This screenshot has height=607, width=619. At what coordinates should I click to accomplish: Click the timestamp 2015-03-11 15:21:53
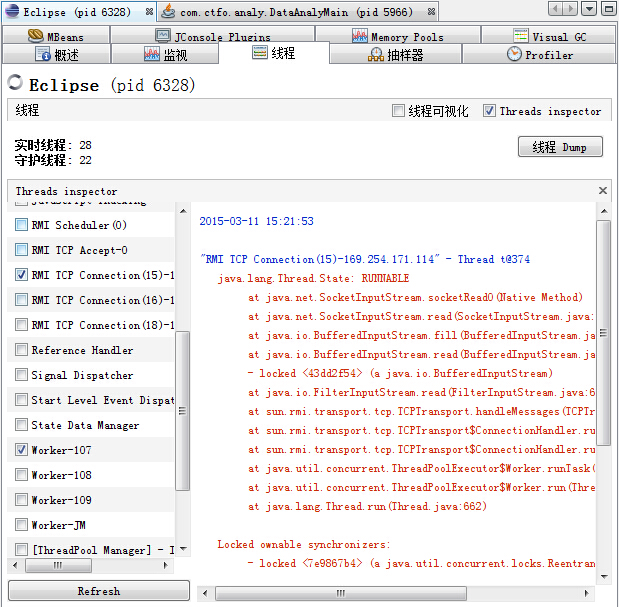(256, 221)
